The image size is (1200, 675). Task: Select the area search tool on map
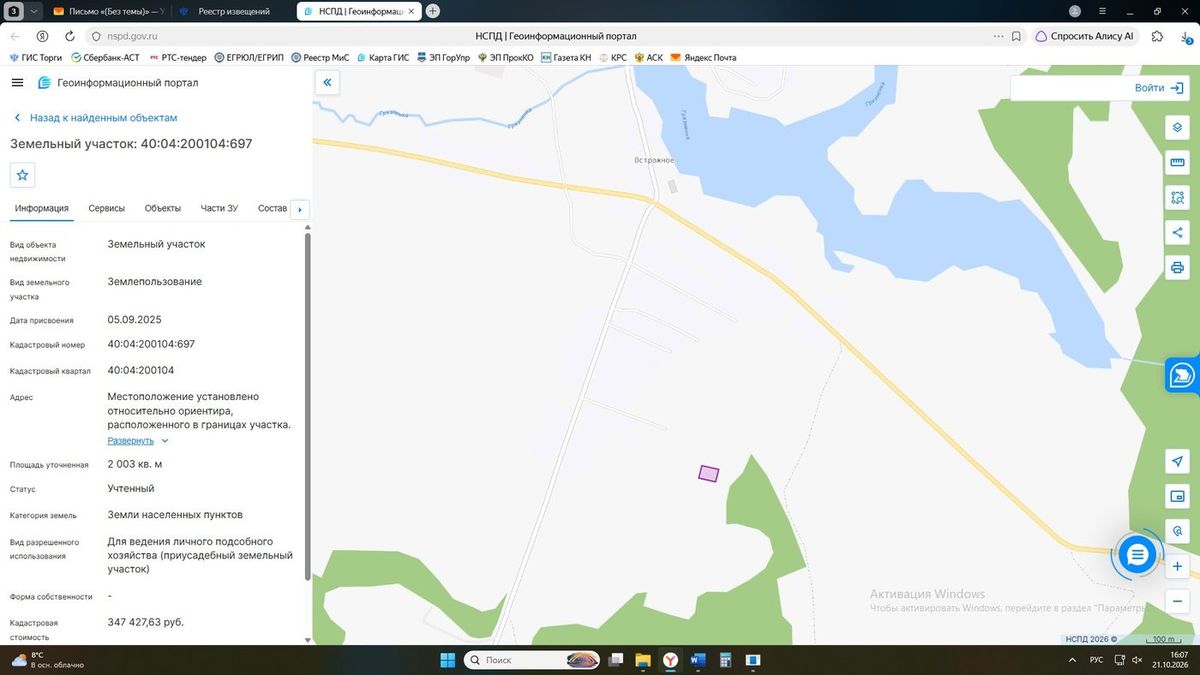coord(1177,198)
